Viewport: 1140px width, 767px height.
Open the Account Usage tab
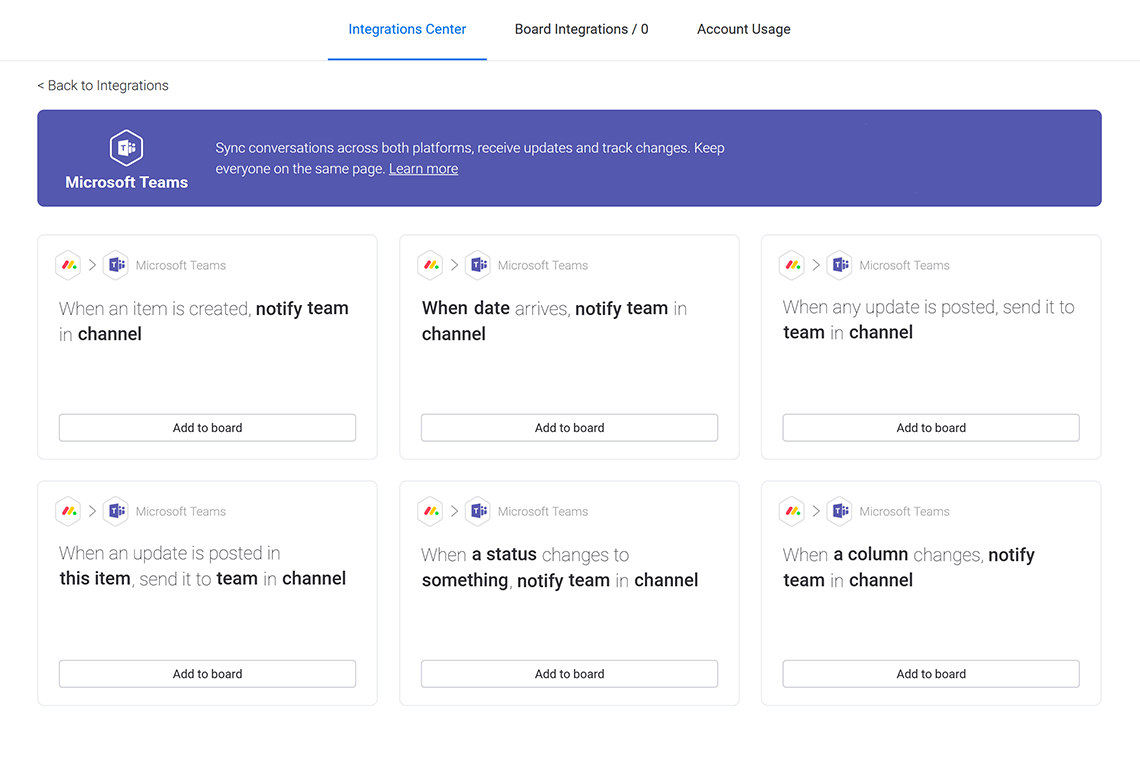pos(743,29)
